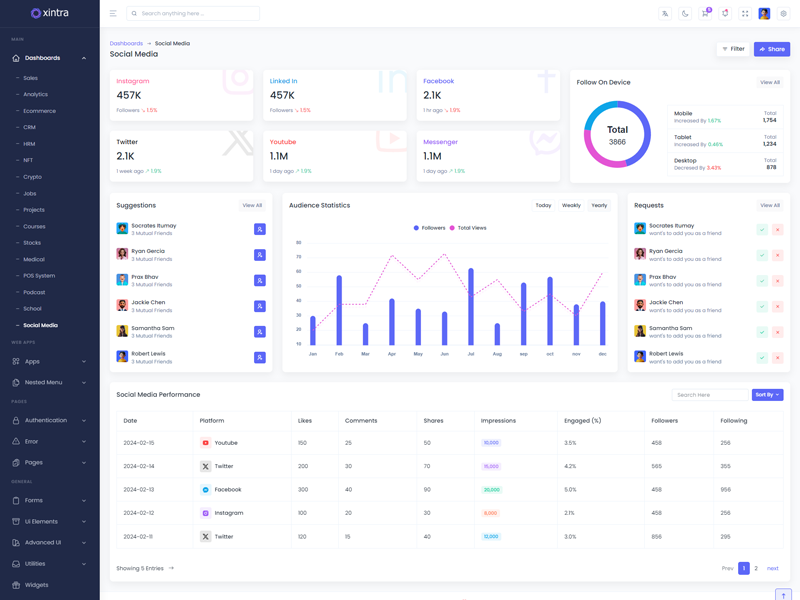The image size is (800, 600).
Task: Click the Followers legend color dot
Action: [416, 228]
